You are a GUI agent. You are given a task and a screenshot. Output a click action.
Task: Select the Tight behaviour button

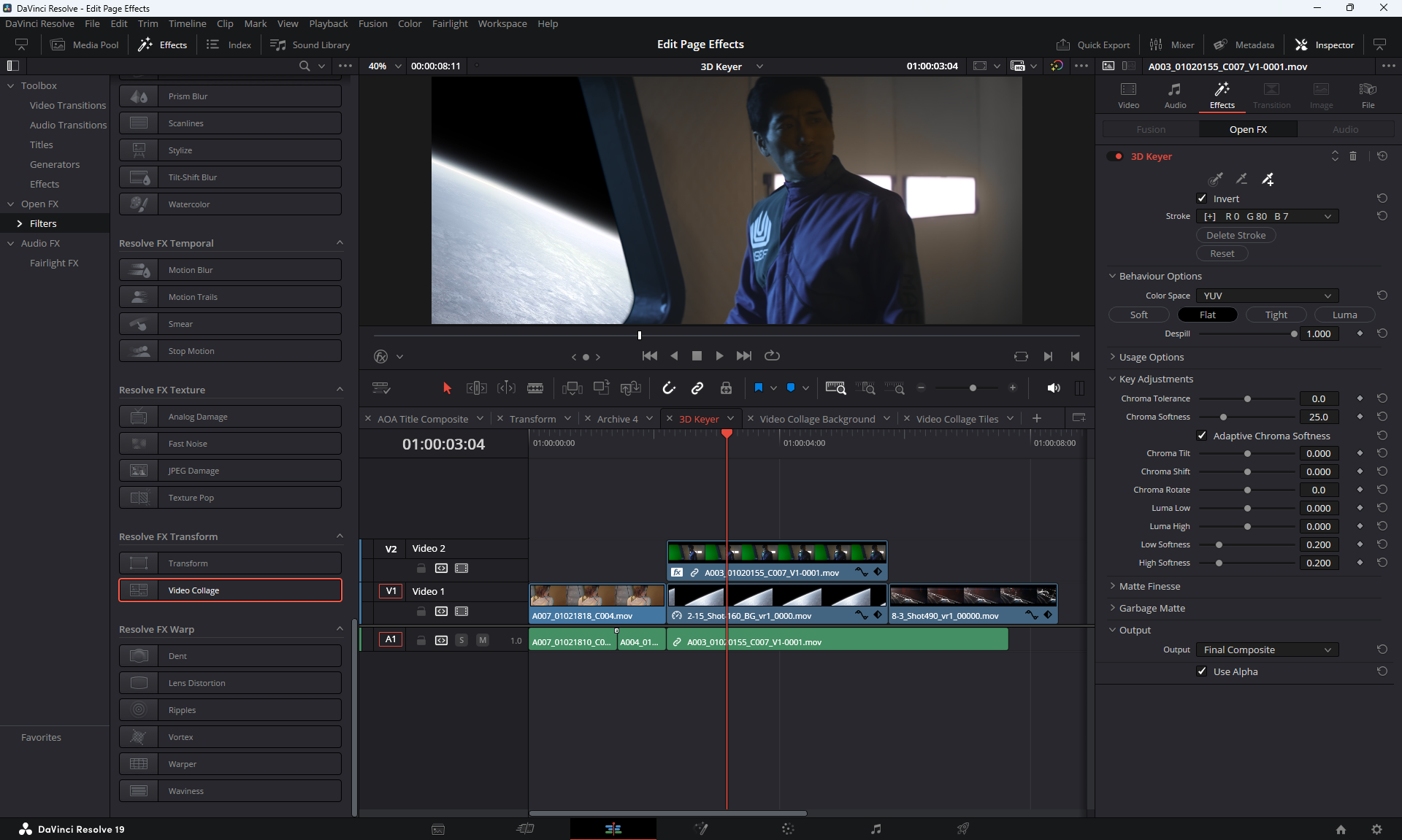1276,315
